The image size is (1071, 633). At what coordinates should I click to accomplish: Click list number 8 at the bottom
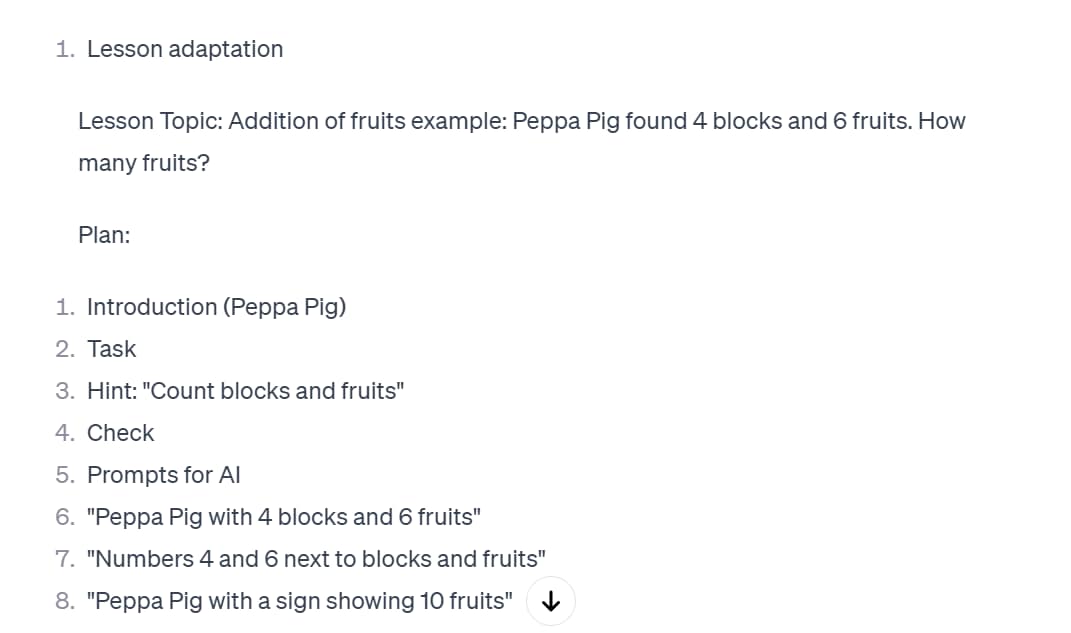tap(65, 601)
